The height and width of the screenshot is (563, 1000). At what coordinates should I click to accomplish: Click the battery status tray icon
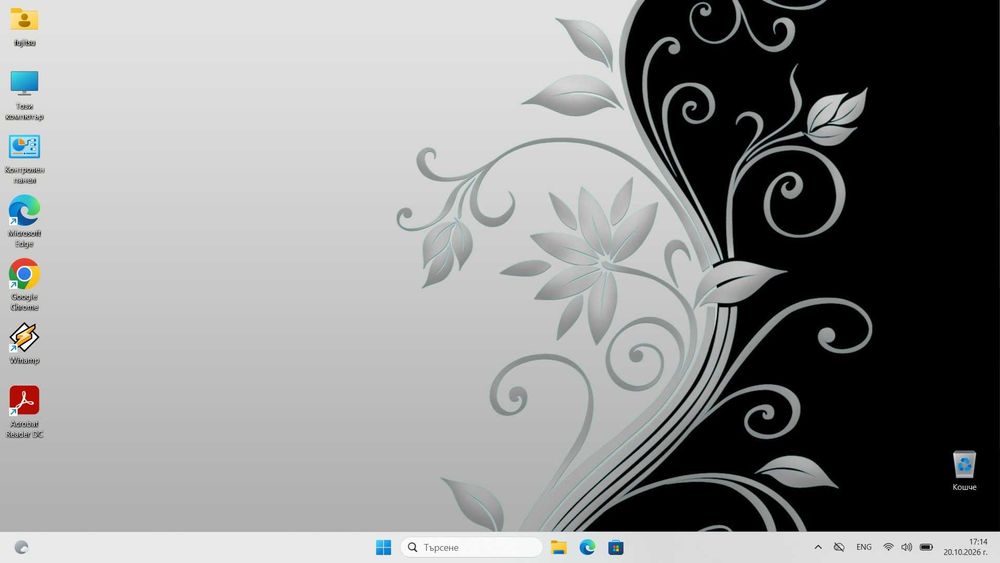point(927,547)
